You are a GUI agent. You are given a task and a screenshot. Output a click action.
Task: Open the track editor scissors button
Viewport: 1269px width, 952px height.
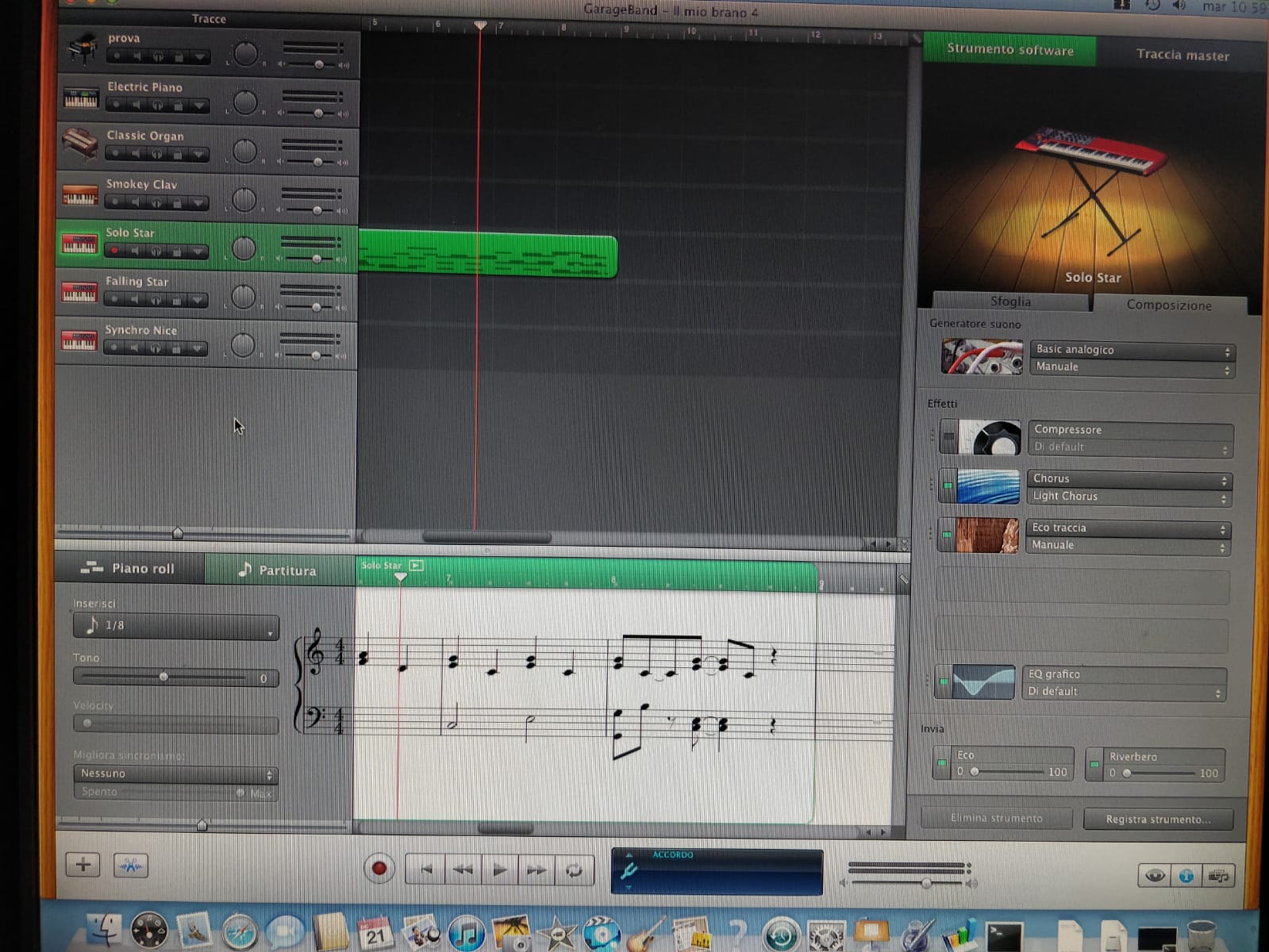(x=131, y=866)
